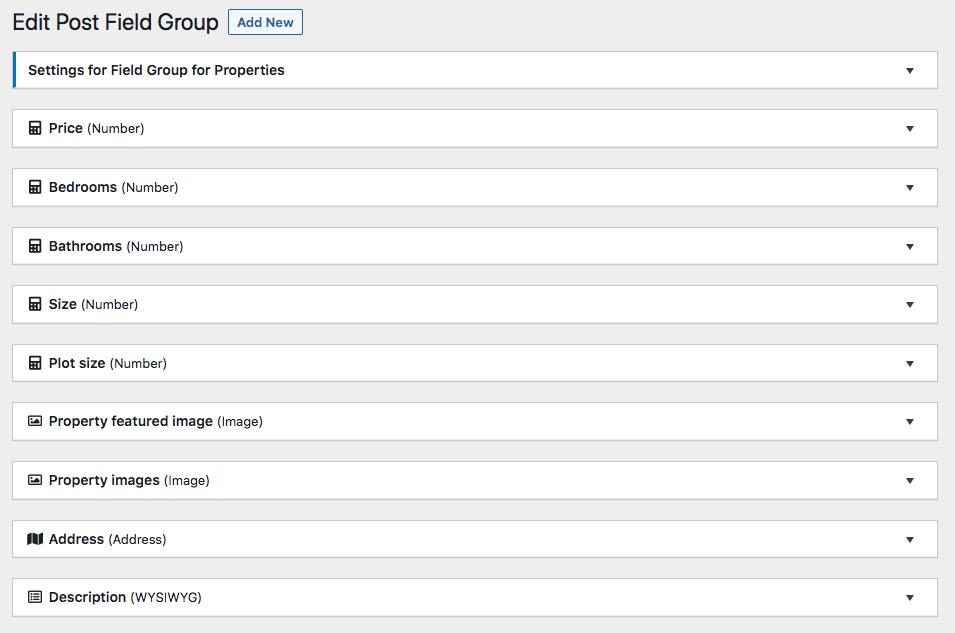Click the calculator icon beside Price

[35, 129]
